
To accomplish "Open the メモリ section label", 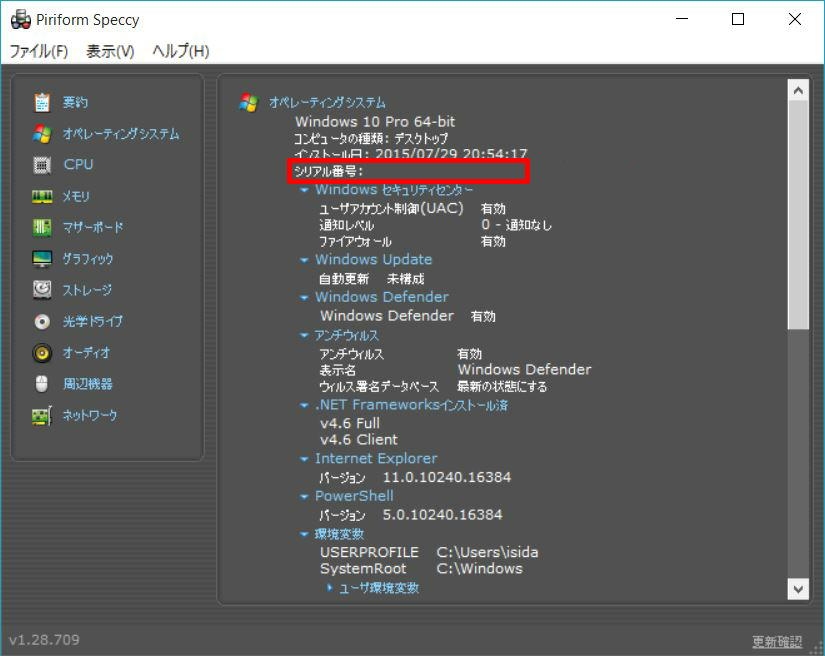I will coord(76,196).
